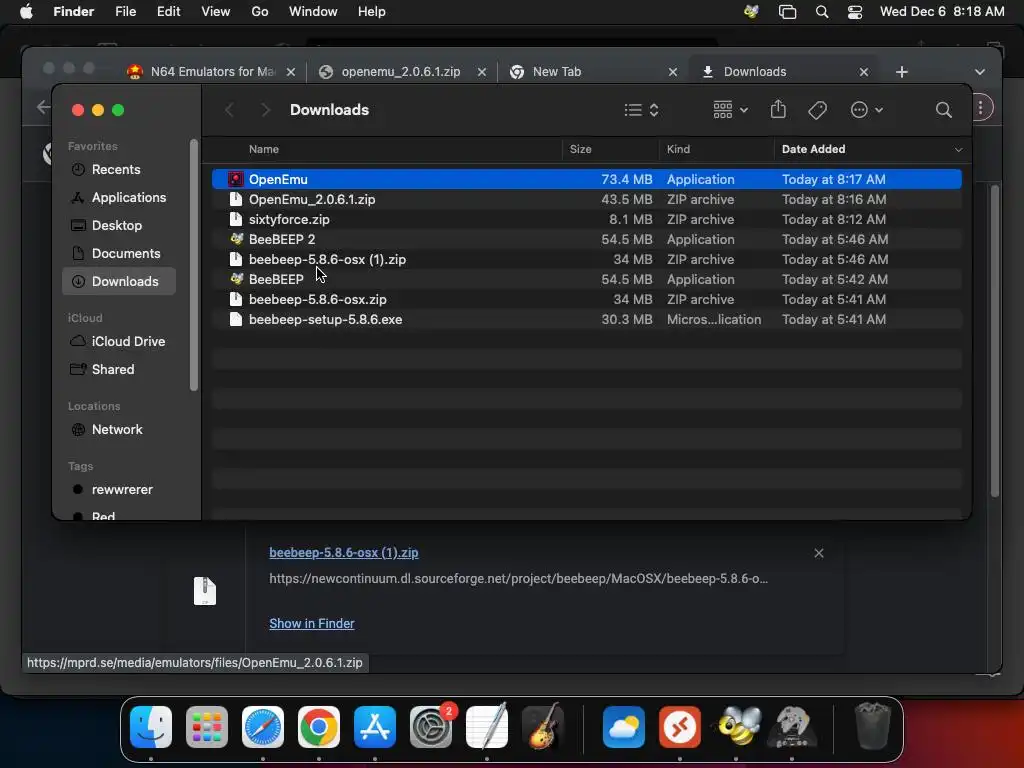Open the Edit menu
1024x768 pixels.
168,12
